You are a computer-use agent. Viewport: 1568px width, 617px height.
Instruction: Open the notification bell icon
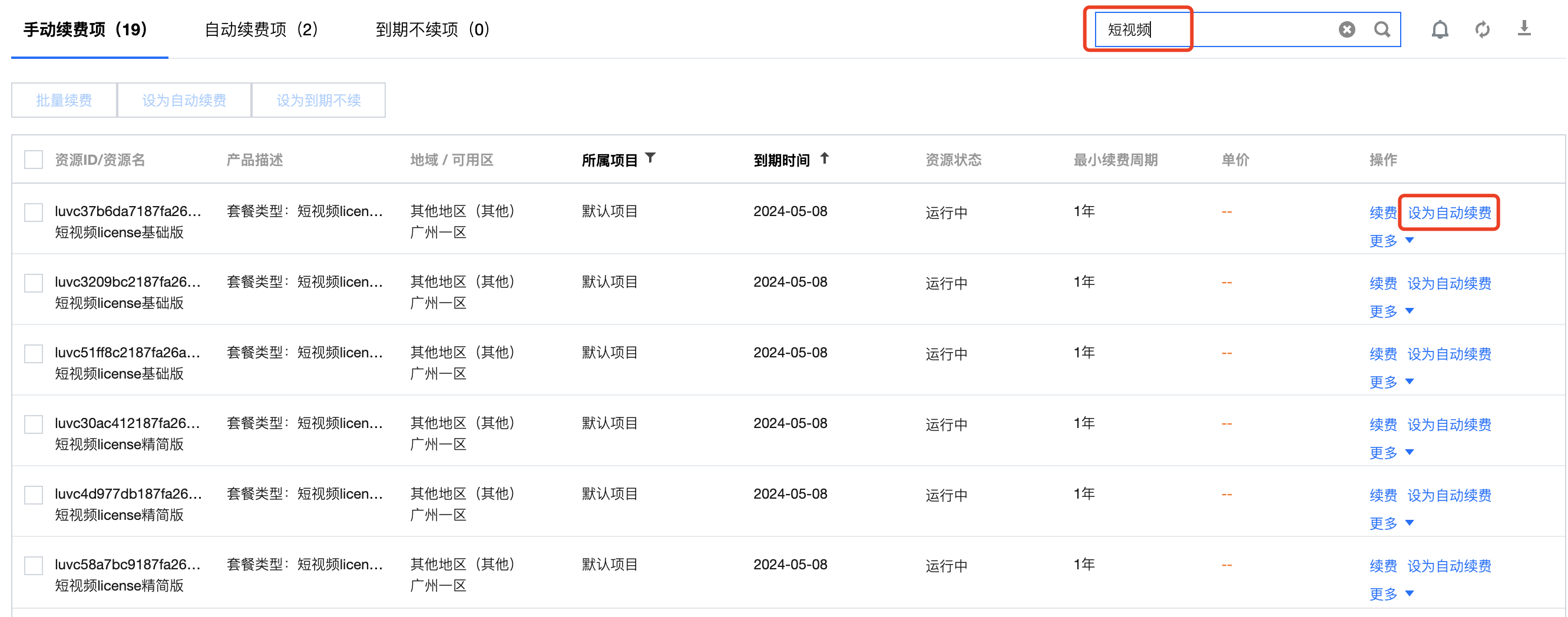click(x=1440, y=29)
